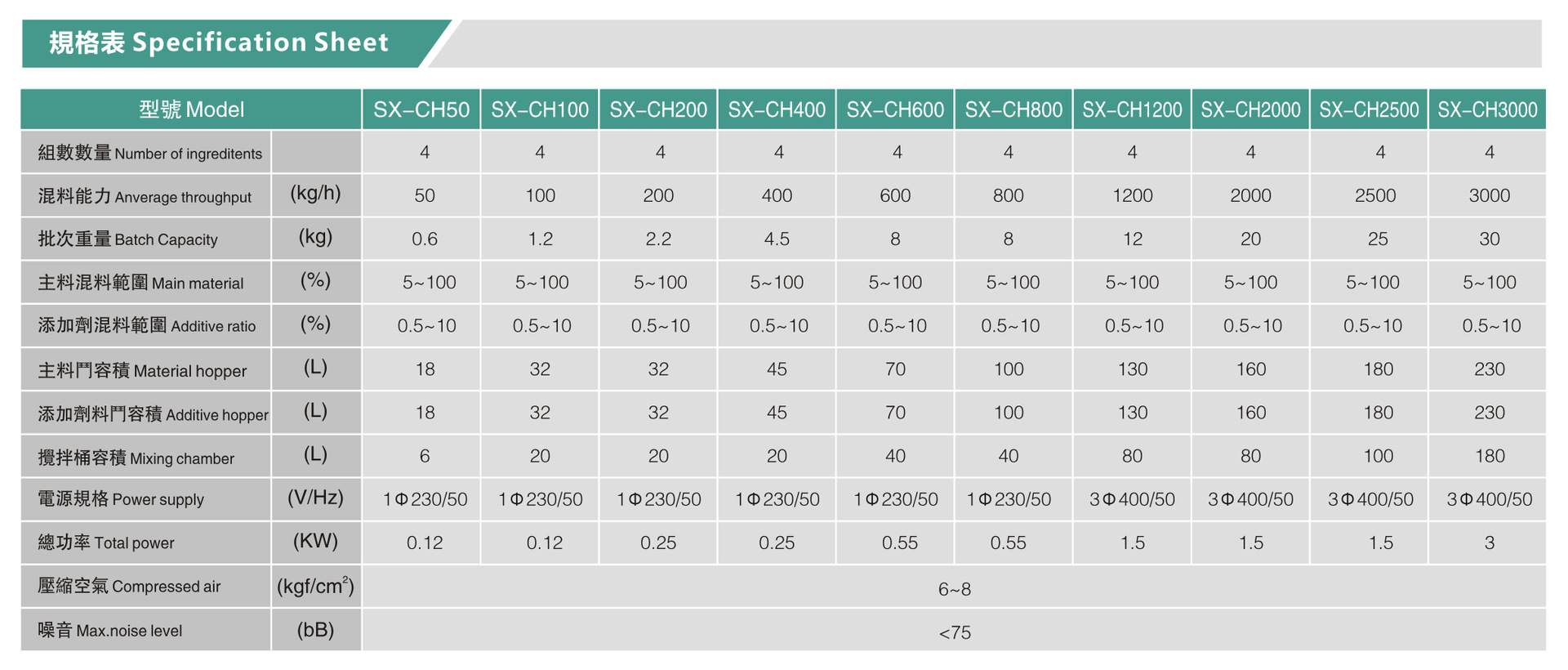Select the (V/Hz) unit cell
Screen dimensions: 1568x670
pyautogui.click(x=315, y=498)
